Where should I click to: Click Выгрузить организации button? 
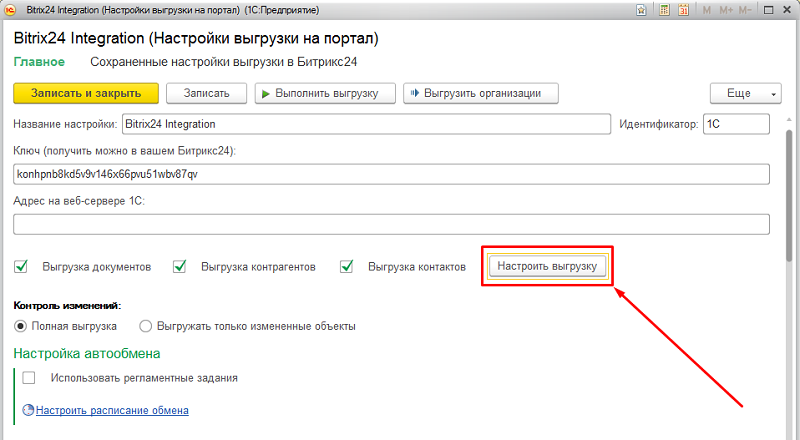pyautogui.click(x=481, y=93)
